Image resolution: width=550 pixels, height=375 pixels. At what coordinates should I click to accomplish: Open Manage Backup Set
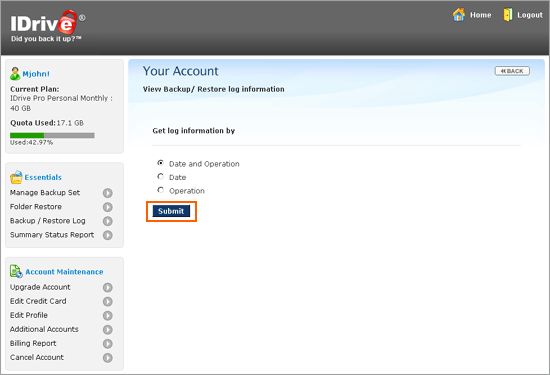[x=45, y=193]
